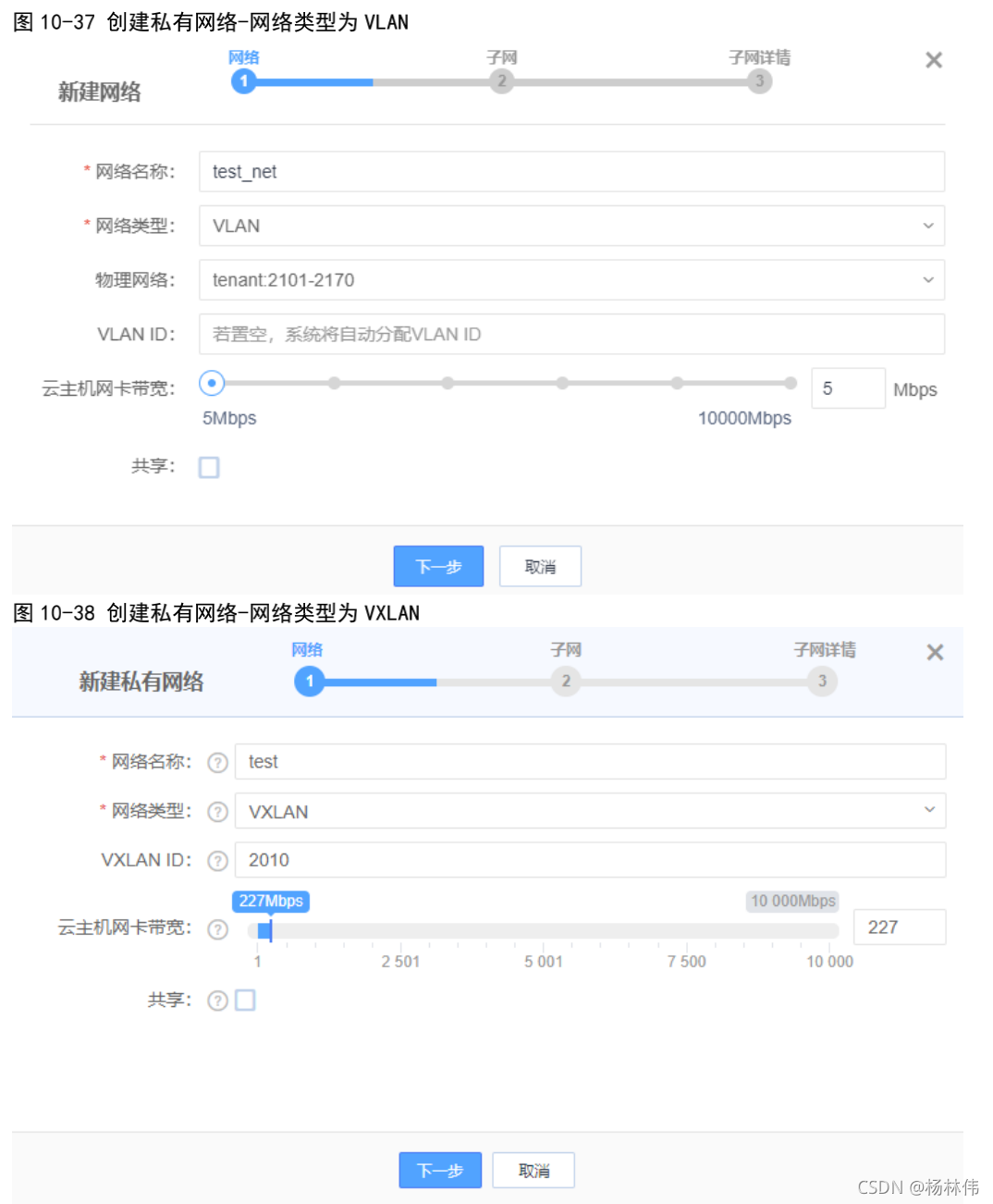Image resolution: width=993 pixels, height=1204 pixels.
Task: Select the 子网 wizard step
Action: [501, 81]
